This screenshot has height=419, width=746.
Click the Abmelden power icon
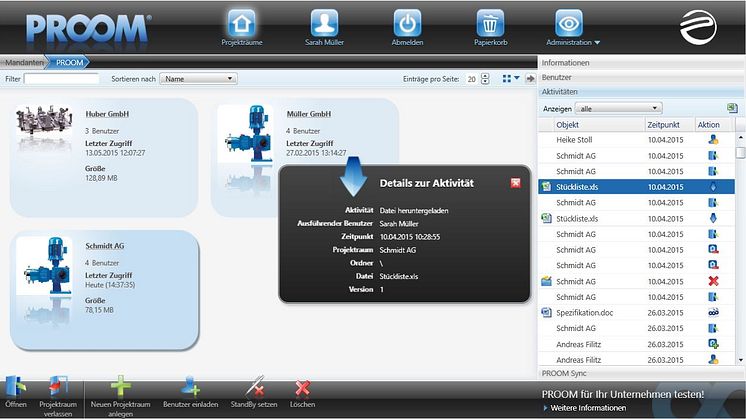point(407,23)
